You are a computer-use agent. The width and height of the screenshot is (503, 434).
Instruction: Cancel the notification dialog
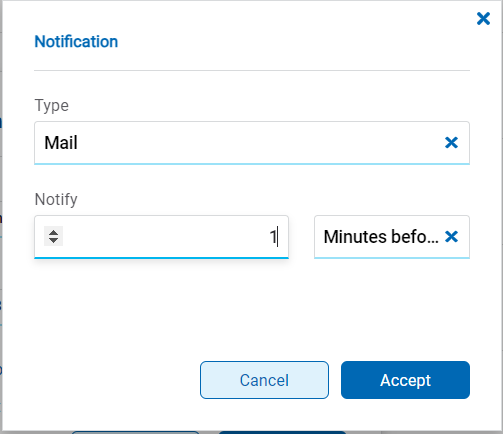[x=264, y=380]
